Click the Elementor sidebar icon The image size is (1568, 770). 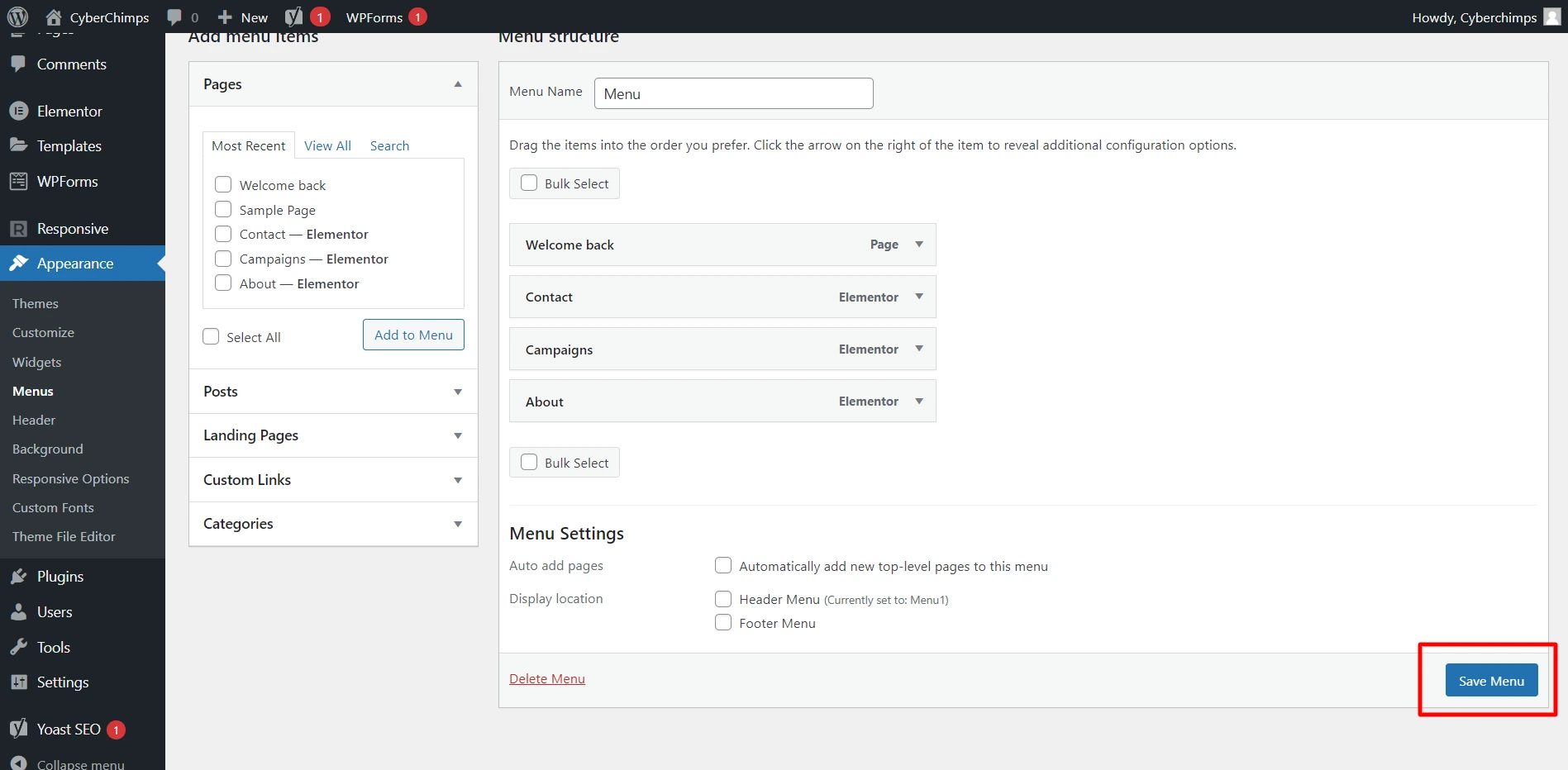[18, 111]
